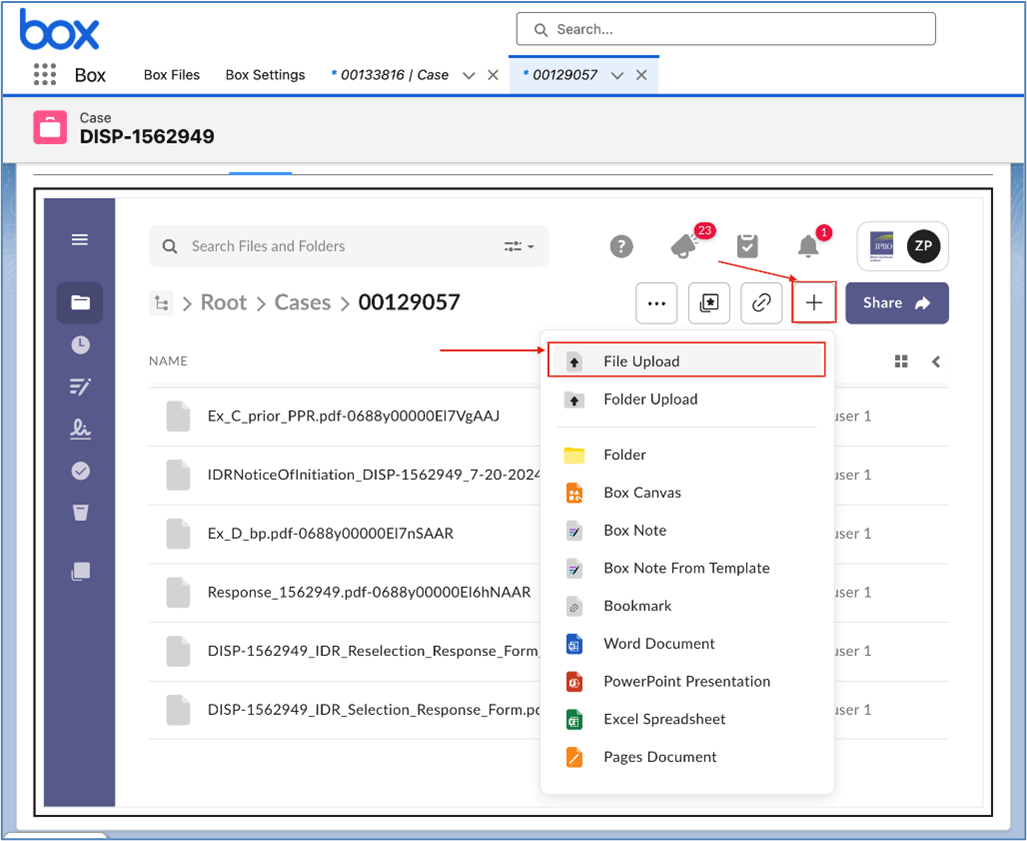
Task: Click the 00129057 folder name in breadcrumb
Action: (409, 303)
